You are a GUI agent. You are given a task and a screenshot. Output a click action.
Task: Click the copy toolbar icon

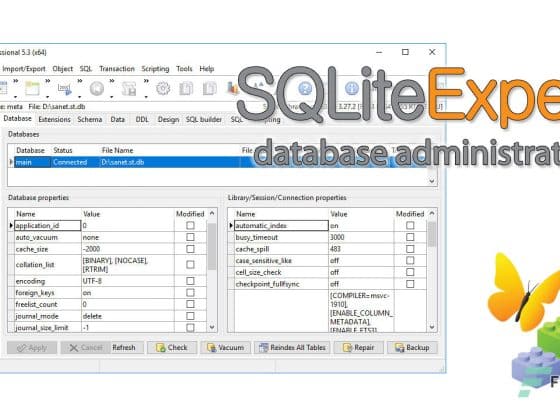tap(186, 88)
